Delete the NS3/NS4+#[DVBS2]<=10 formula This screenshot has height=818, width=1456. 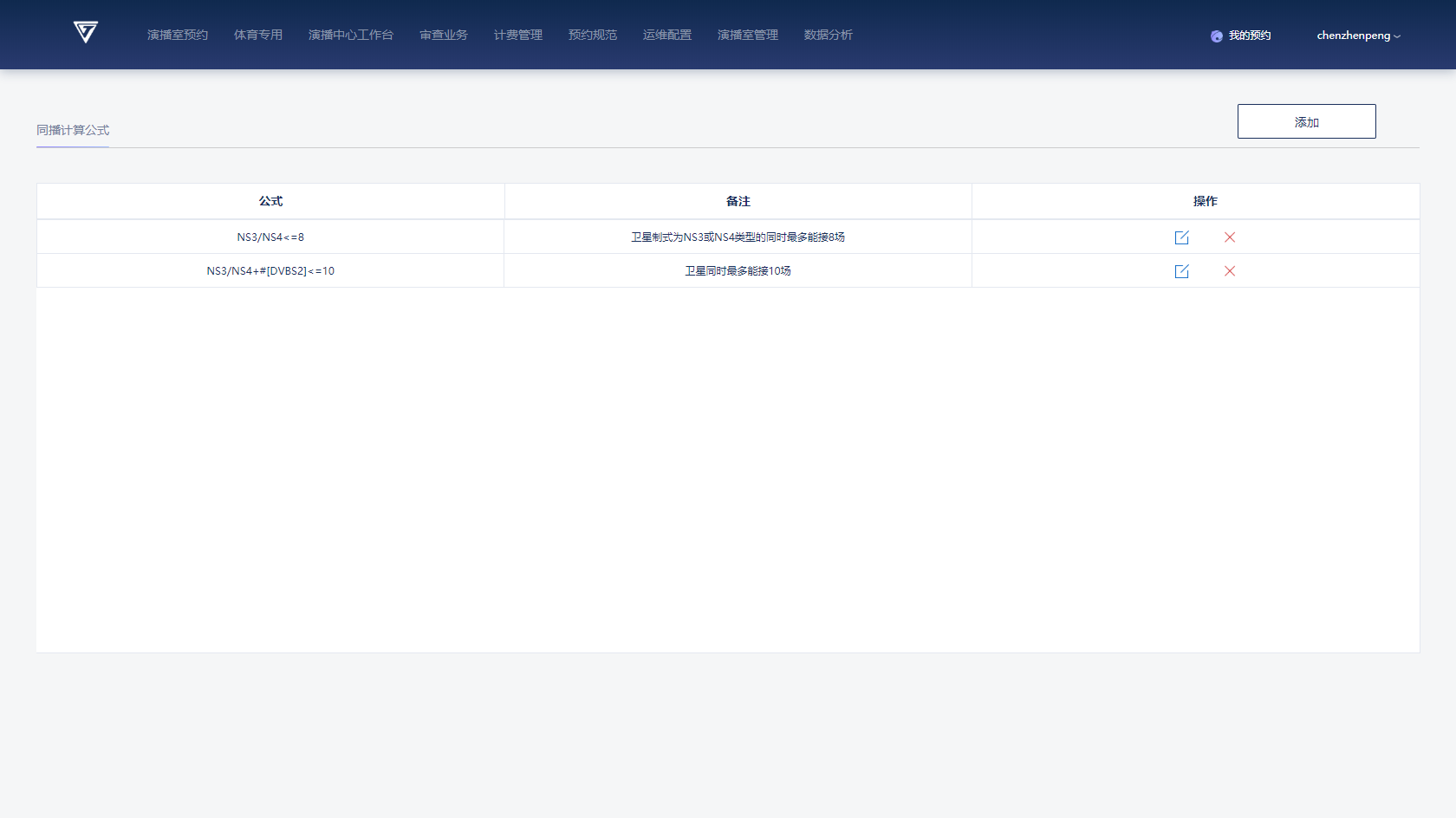1229,271
